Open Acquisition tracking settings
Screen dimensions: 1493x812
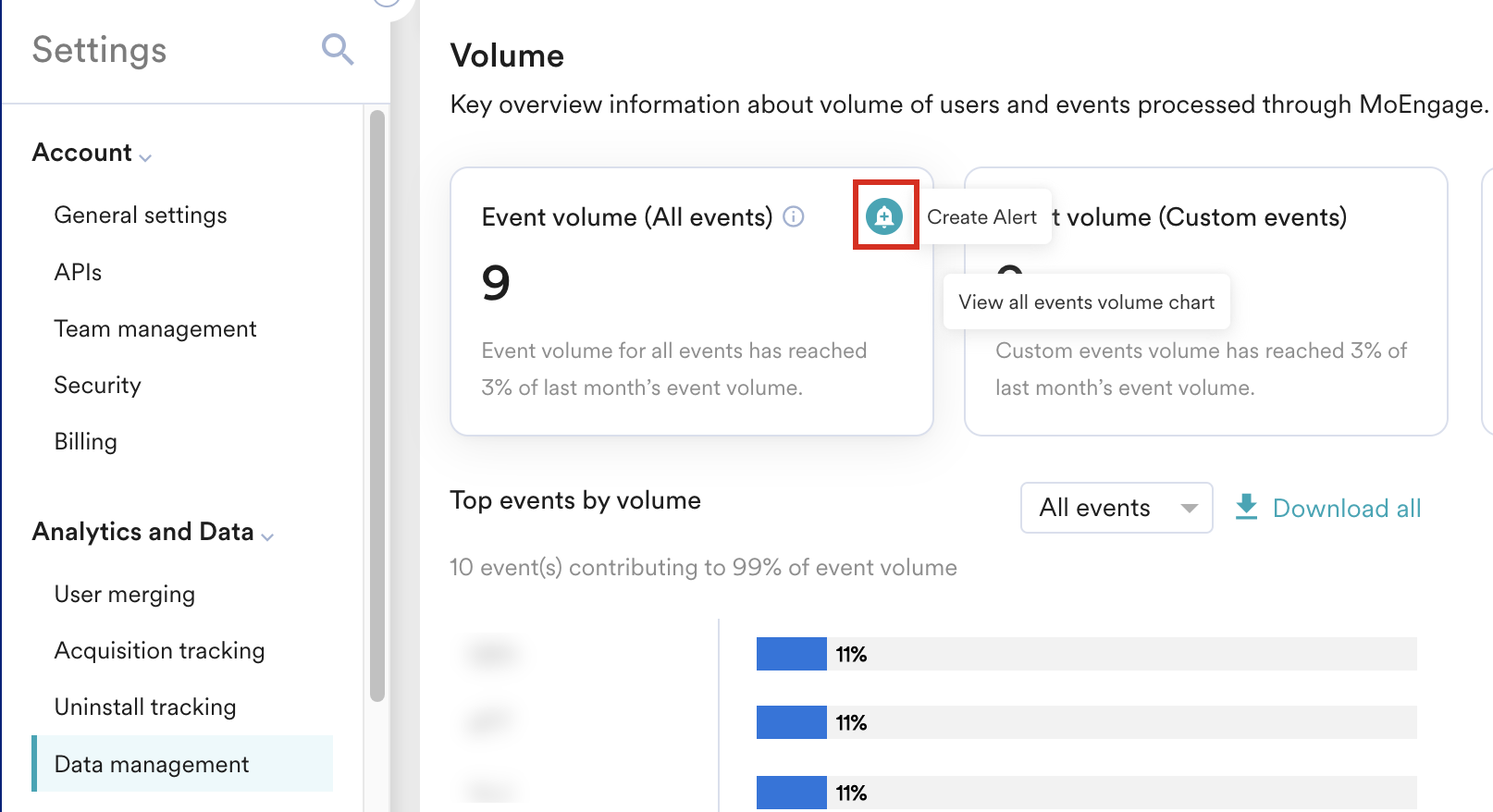pos(159,650)
